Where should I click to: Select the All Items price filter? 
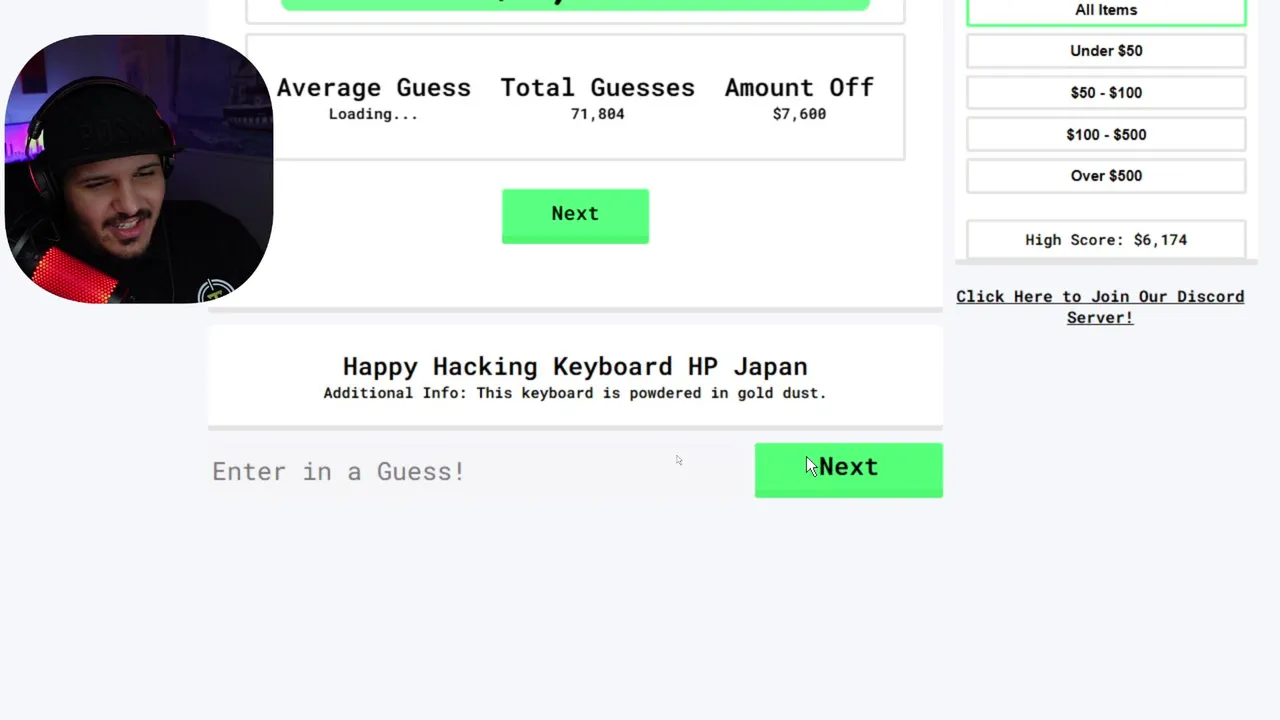click(1106, 11)
